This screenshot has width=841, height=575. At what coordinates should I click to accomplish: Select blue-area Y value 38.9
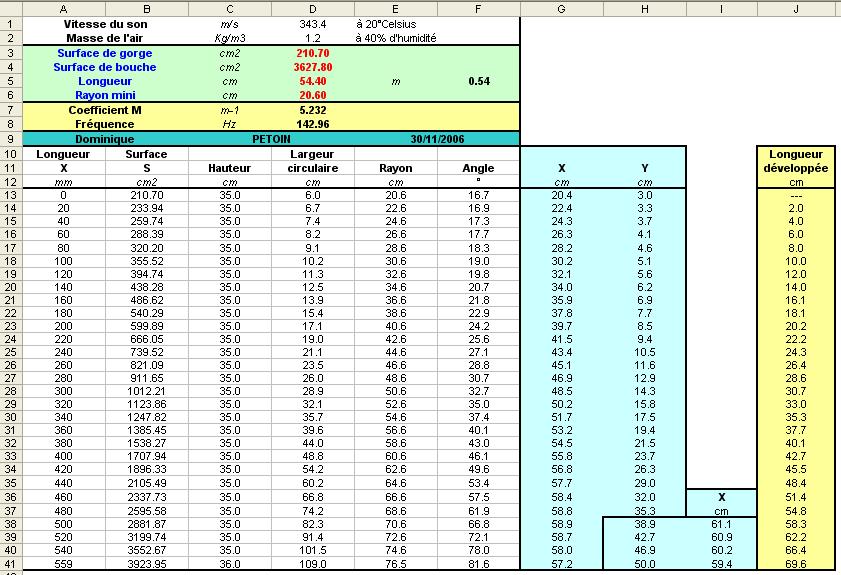tap(645, 524)
